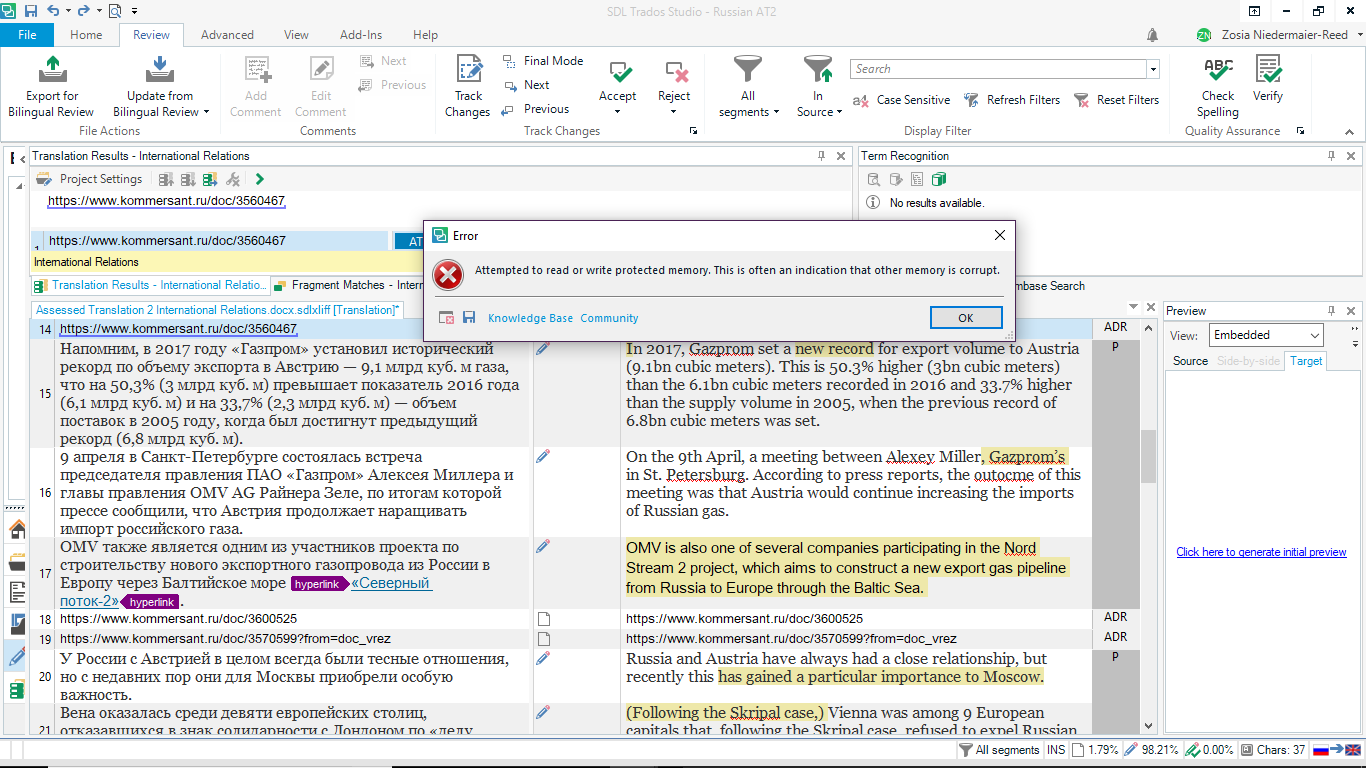
Task: Click Reset Filters in Display Filter
Action: pyautogui.click(x=1116, y=100)
